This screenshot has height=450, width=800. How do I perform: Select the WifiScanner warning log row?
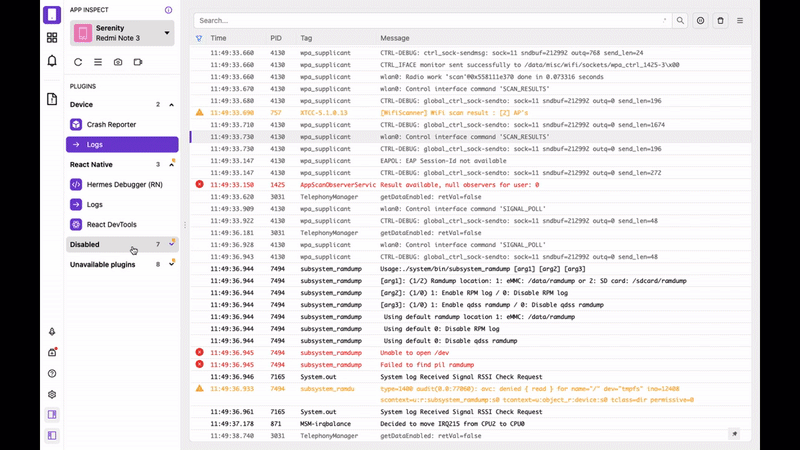(470, 113)
